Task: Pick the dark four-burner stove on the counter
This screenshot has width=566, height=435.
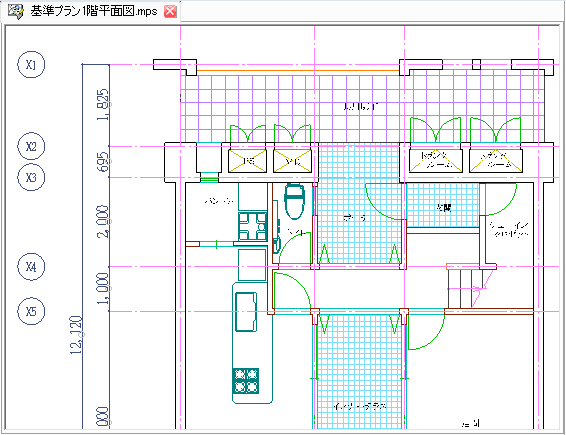Action: click(x=245, y=381)
